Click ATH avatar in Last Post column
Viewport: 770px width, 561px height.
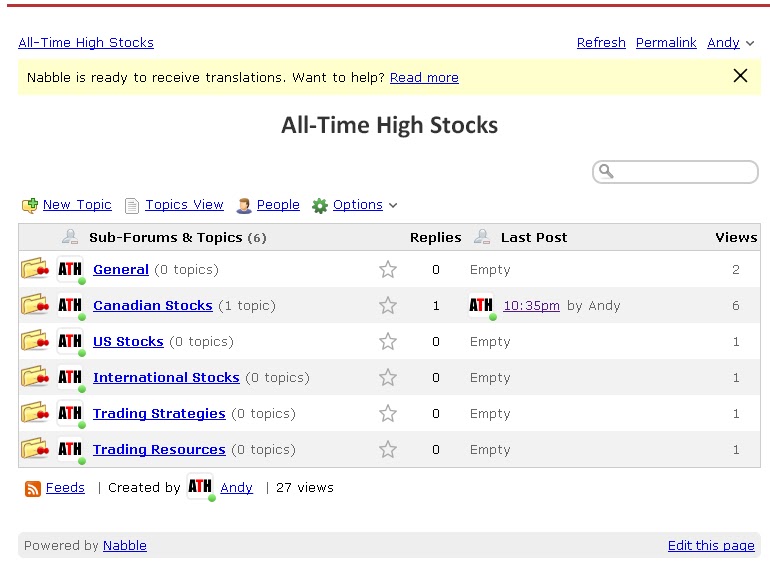coord(481,305)
